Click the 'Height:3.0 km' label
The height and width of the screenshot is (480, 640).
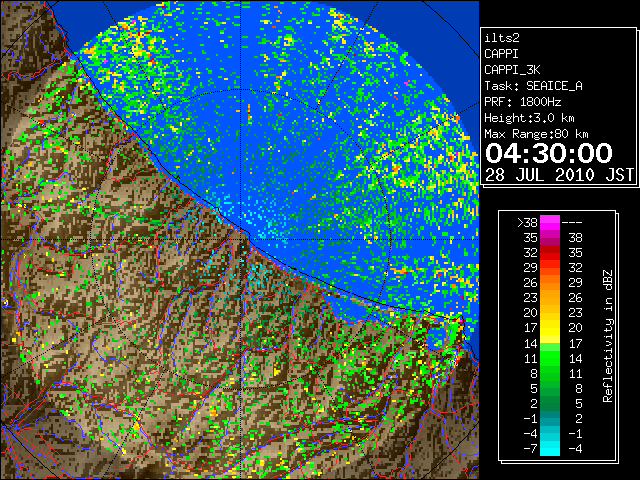tap(529, 118)
